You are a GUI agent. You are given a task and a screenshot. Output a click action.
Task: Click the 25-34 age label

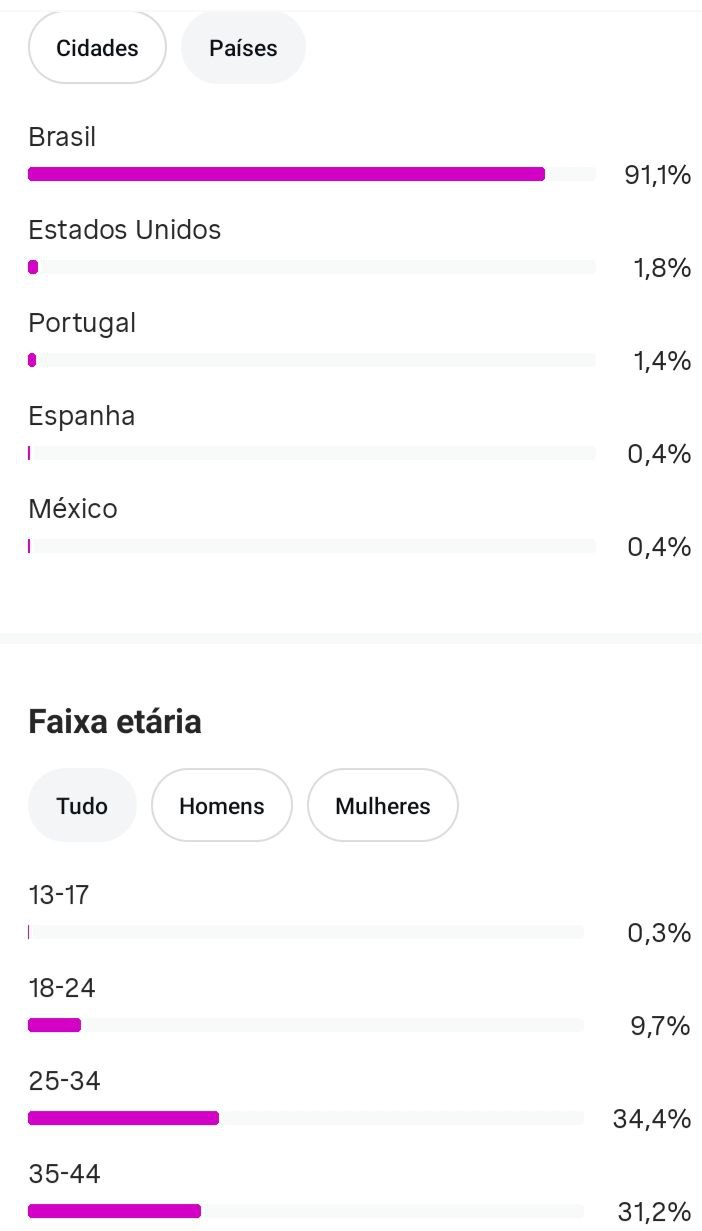click(x=64, y=1081)
